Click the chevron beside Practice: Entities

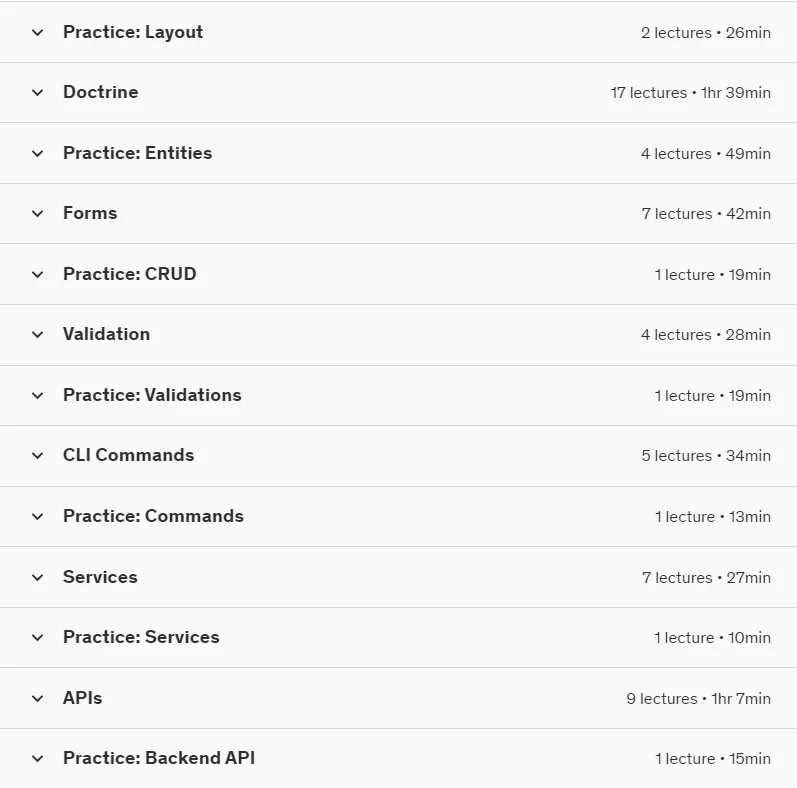click(x=37, y=154)
